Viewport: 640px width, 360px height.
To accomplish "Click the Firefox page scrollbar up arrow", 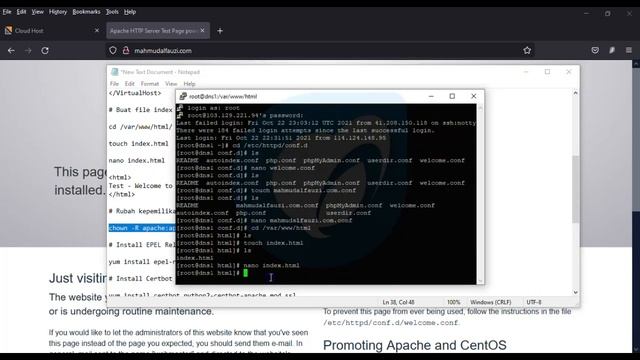I will point(636,64).
